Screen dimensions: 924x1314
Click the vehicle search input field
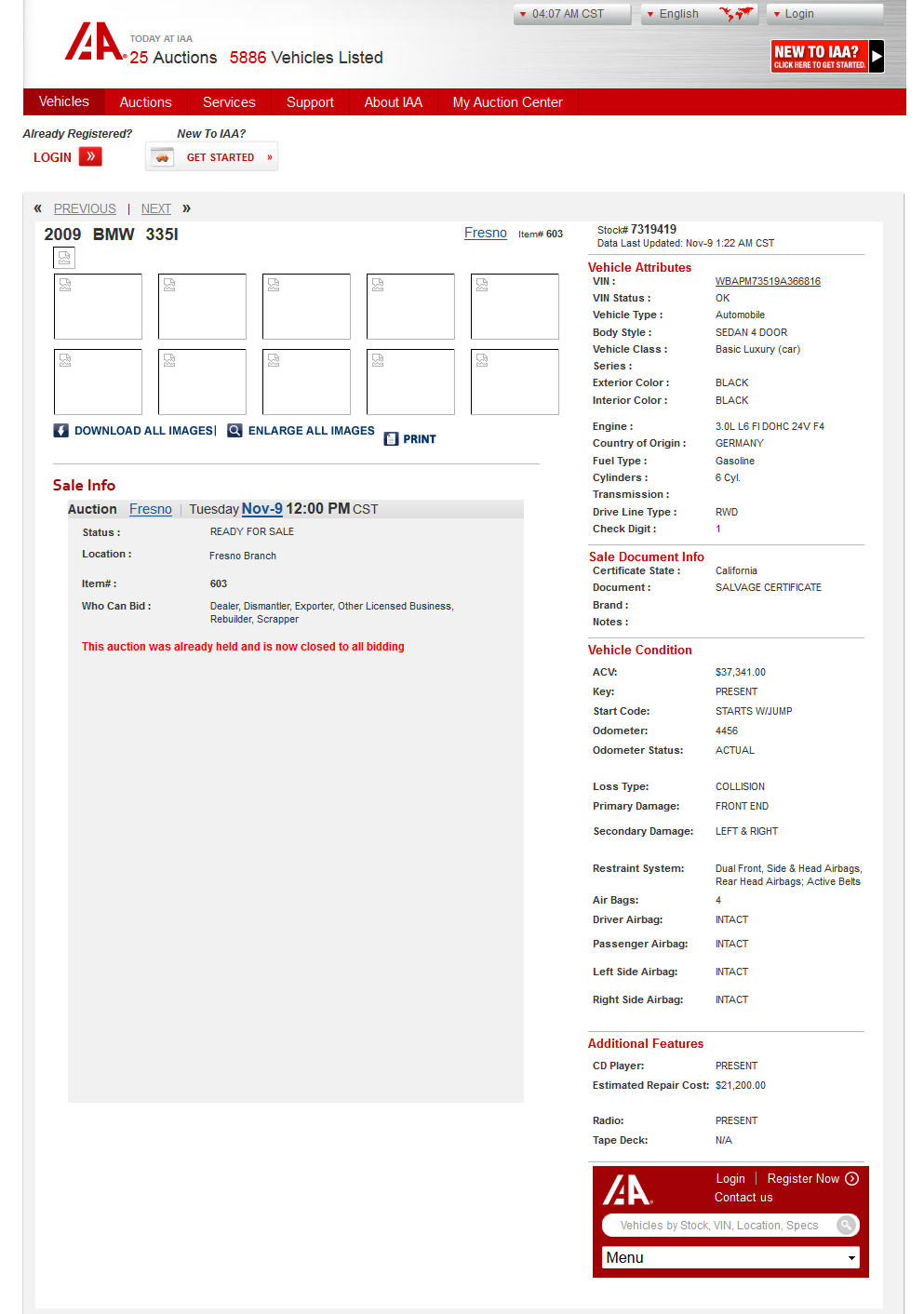[x=721, y=1225]
